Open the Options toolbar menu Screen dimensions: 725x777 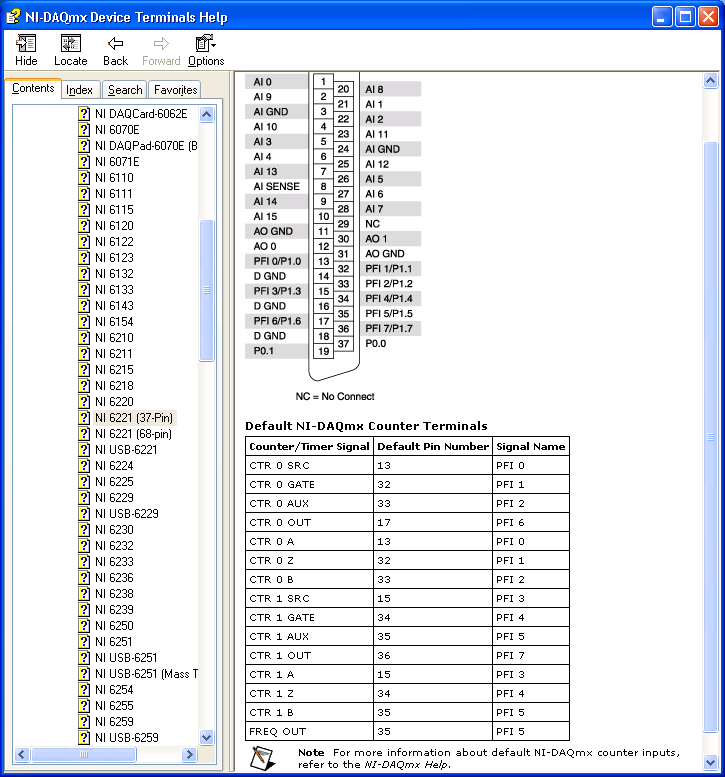pos(206,50)
